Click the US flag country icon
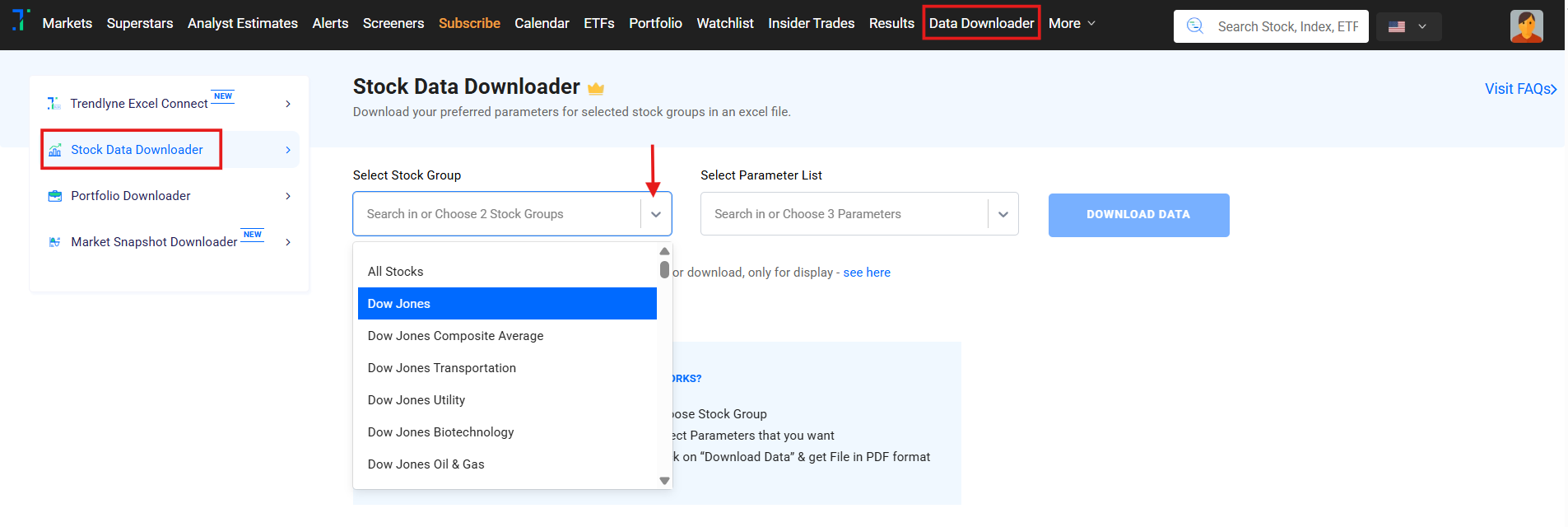1568x527 pixels. pos(1397,26)
